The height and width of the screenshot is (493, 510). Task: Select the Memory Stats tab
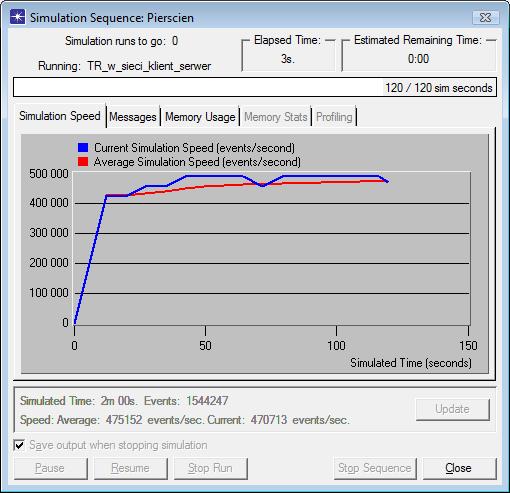(x=276, y=117)
